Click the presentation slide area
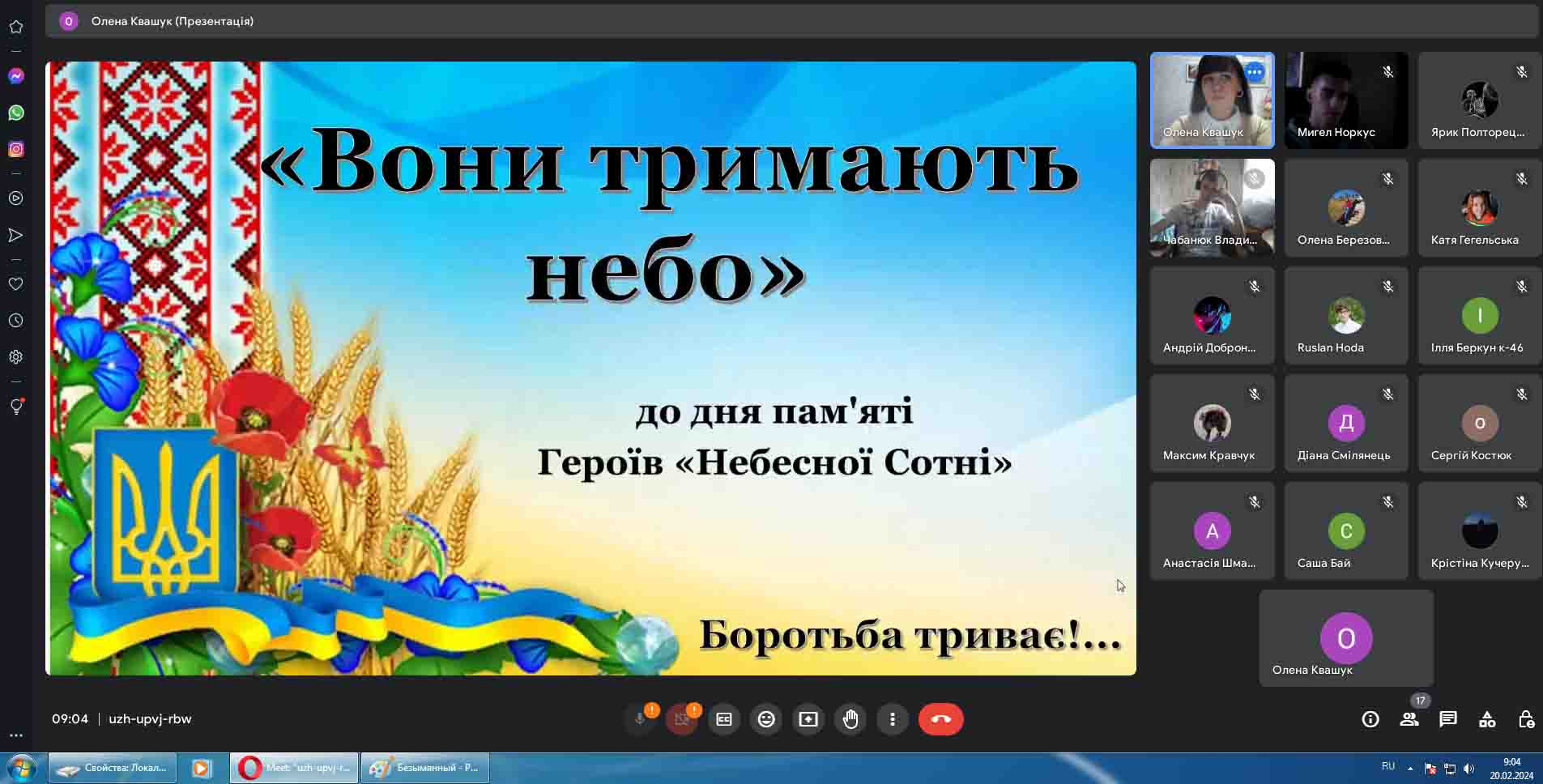This screenshot has height=784, width=1543. [591, 369]
